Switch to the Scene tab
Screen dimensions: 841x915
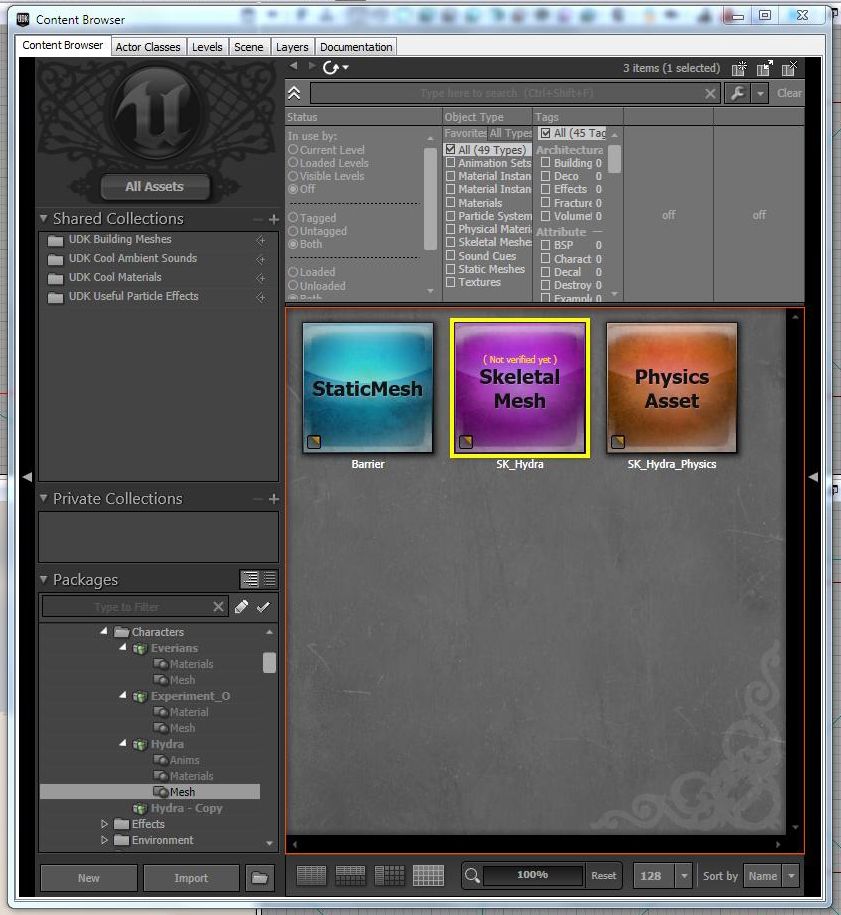(249, 47)
